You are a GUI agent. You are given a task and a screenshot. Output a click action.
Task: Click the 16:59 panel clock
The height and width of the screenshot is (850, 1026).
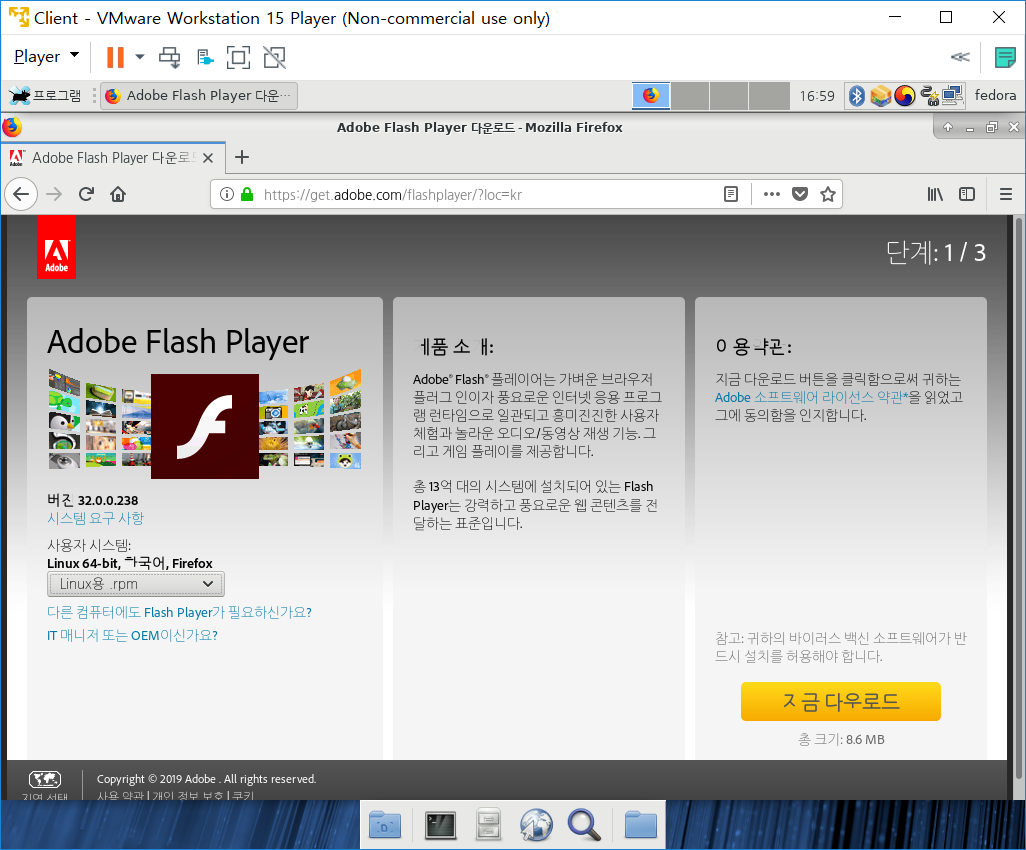pos(817,96)
